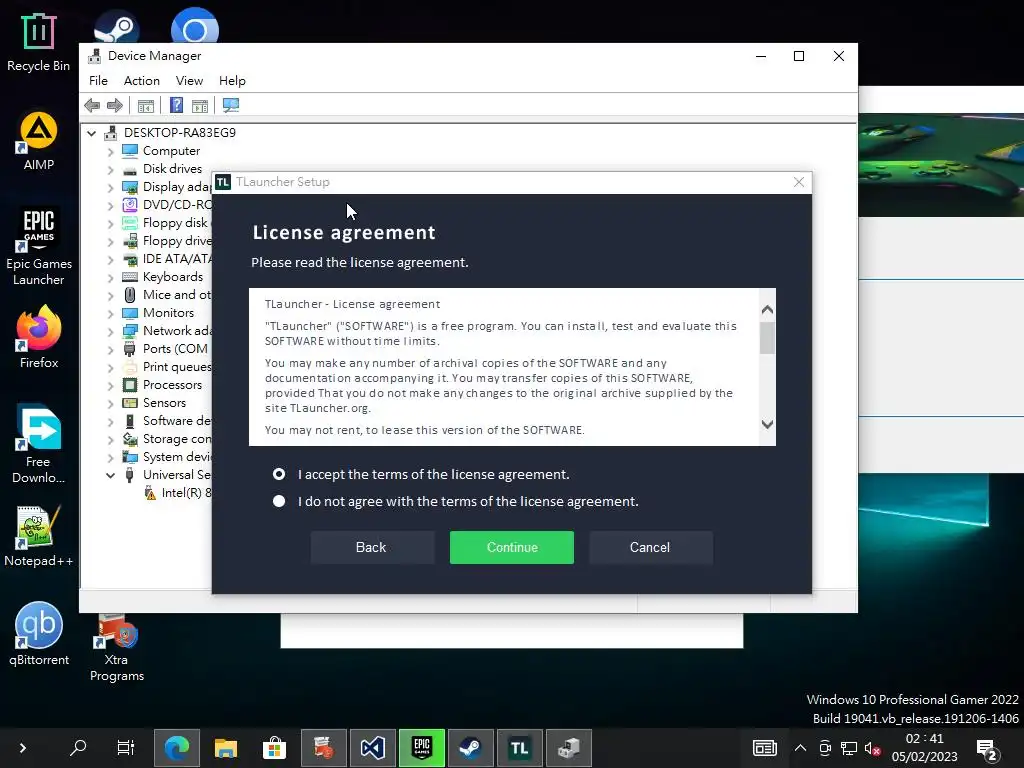Open notification center with 2 notifications
The height and width of the screenshot is (768, 1024).
pyautogui.click(x=986, y=749)
